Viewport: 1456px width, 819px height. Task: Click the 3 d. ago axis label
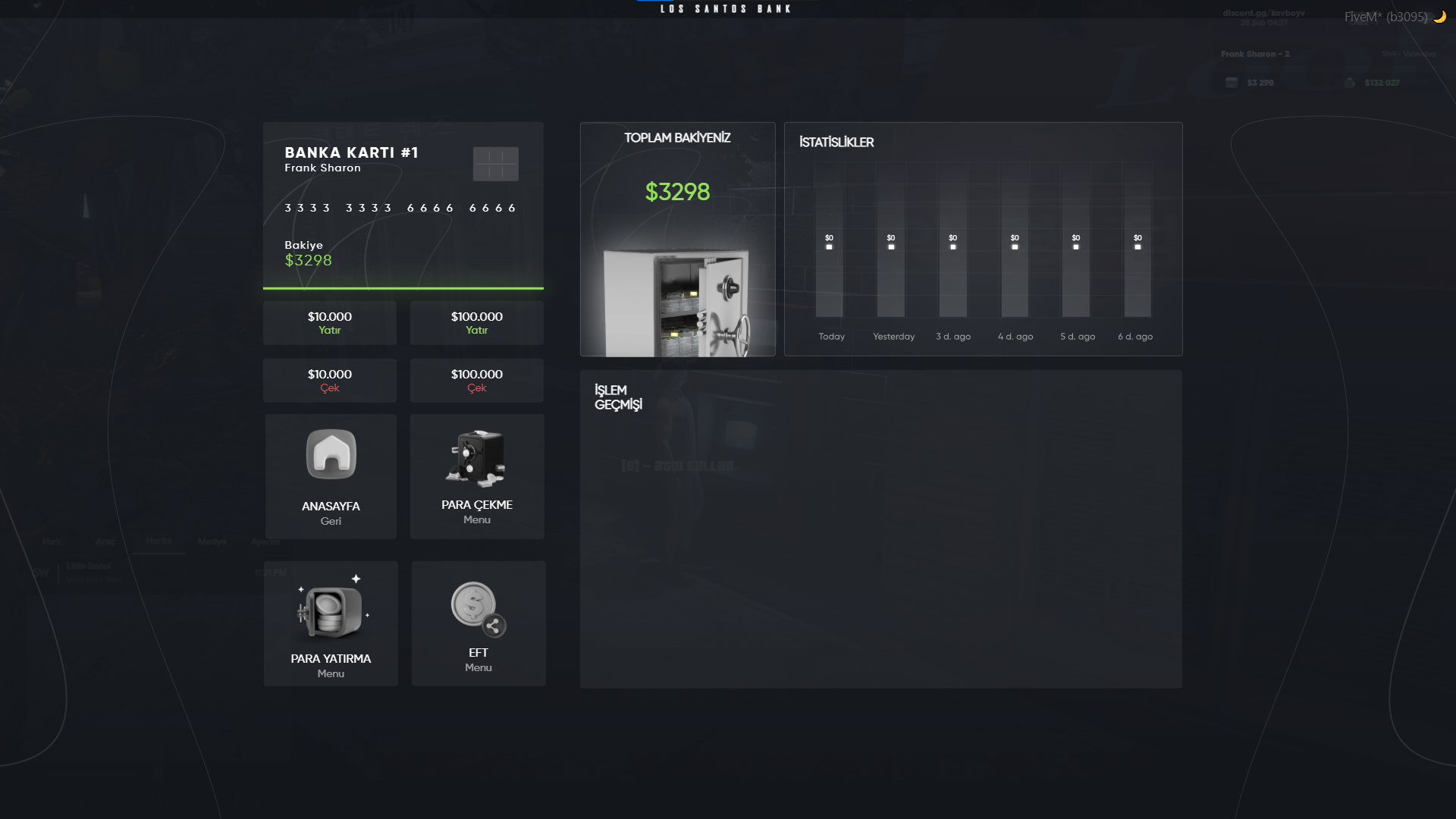click(x=953, y=337)
